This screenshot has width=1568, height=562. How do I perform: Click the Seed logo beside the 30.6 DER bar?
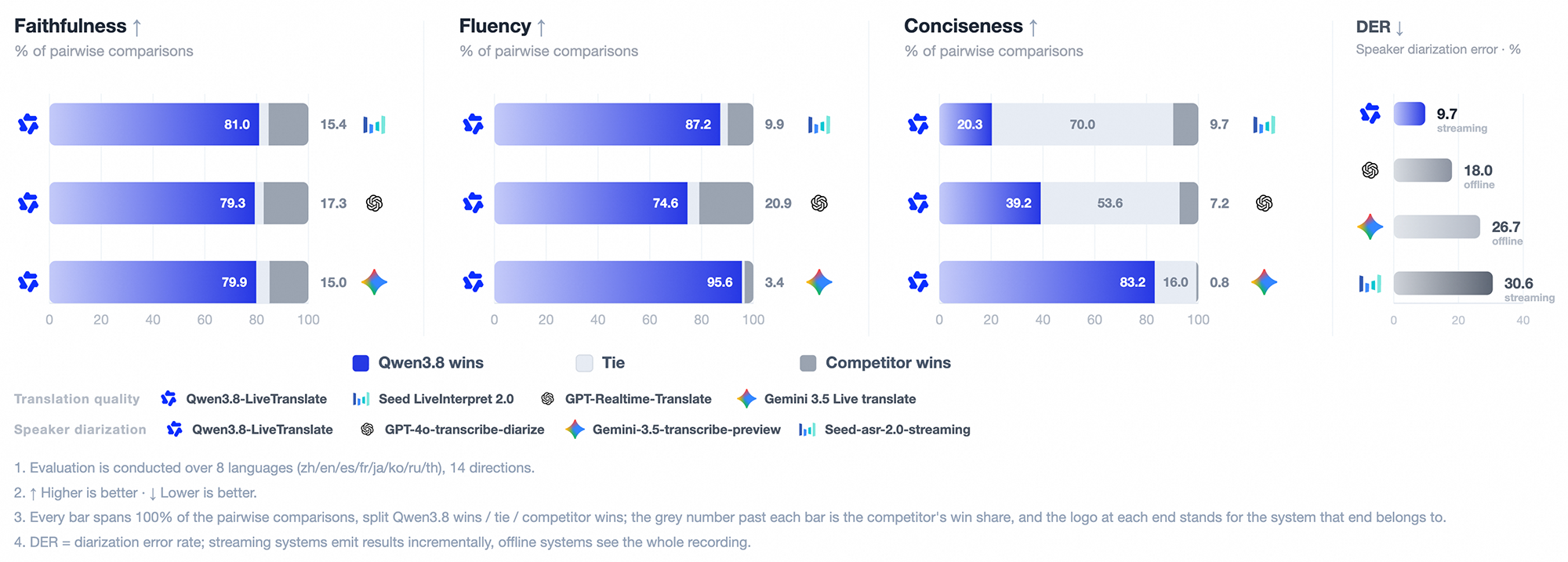point(1370,283)
